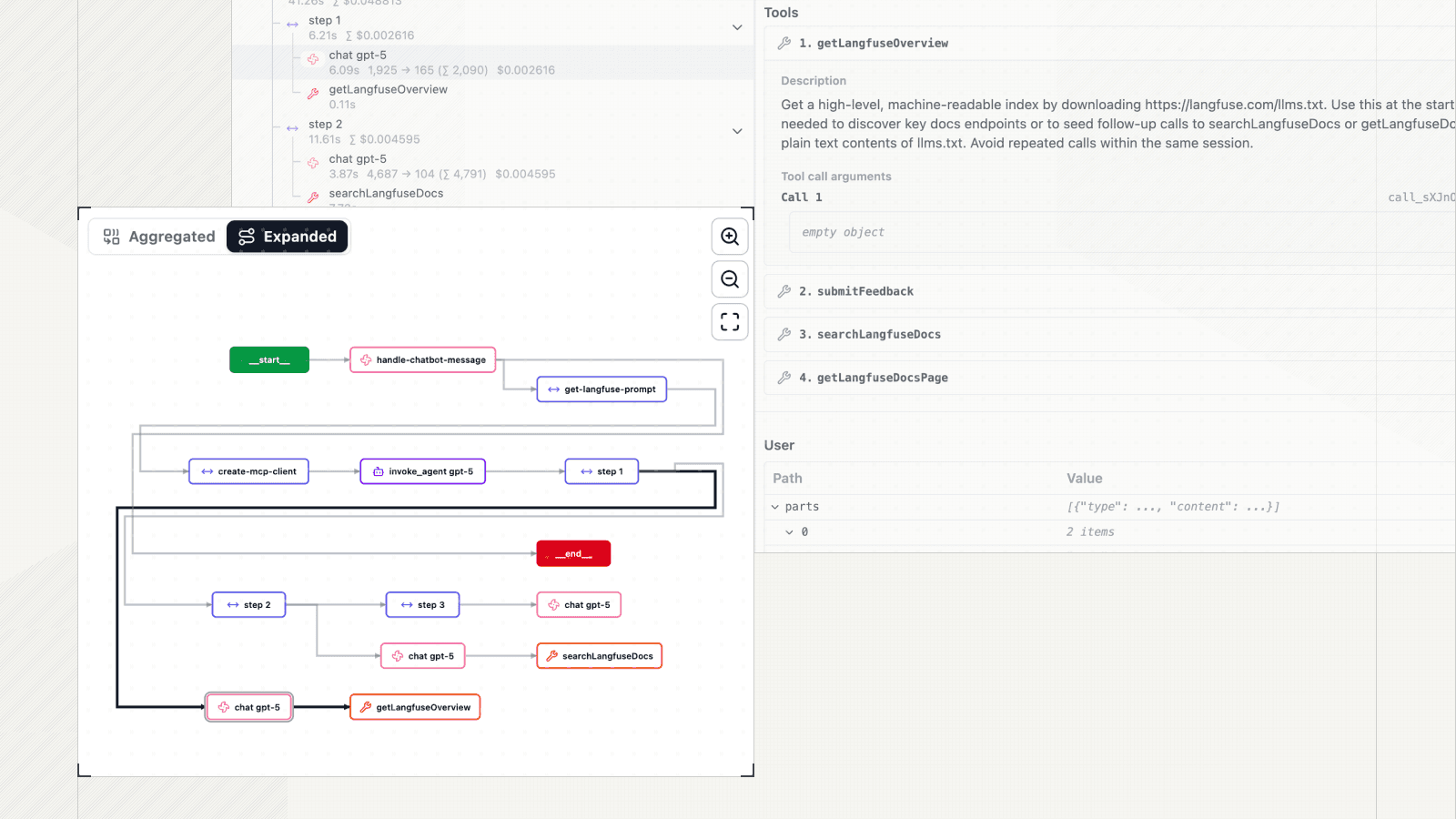Fit graph to view with fullscreen icon
This screenshot has height=819, width=1456.
coord(730,322)
